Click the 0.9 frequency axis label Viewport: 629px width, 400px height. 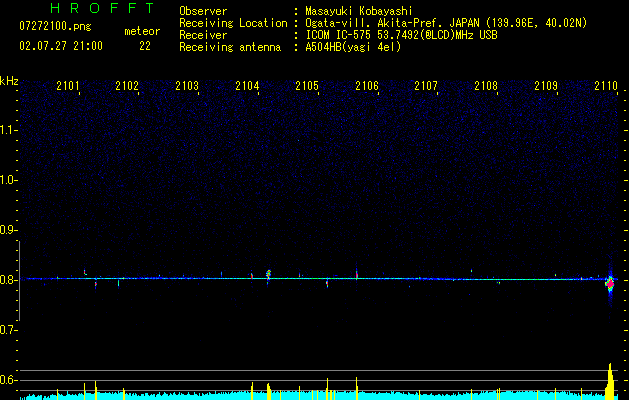(8, 230)
